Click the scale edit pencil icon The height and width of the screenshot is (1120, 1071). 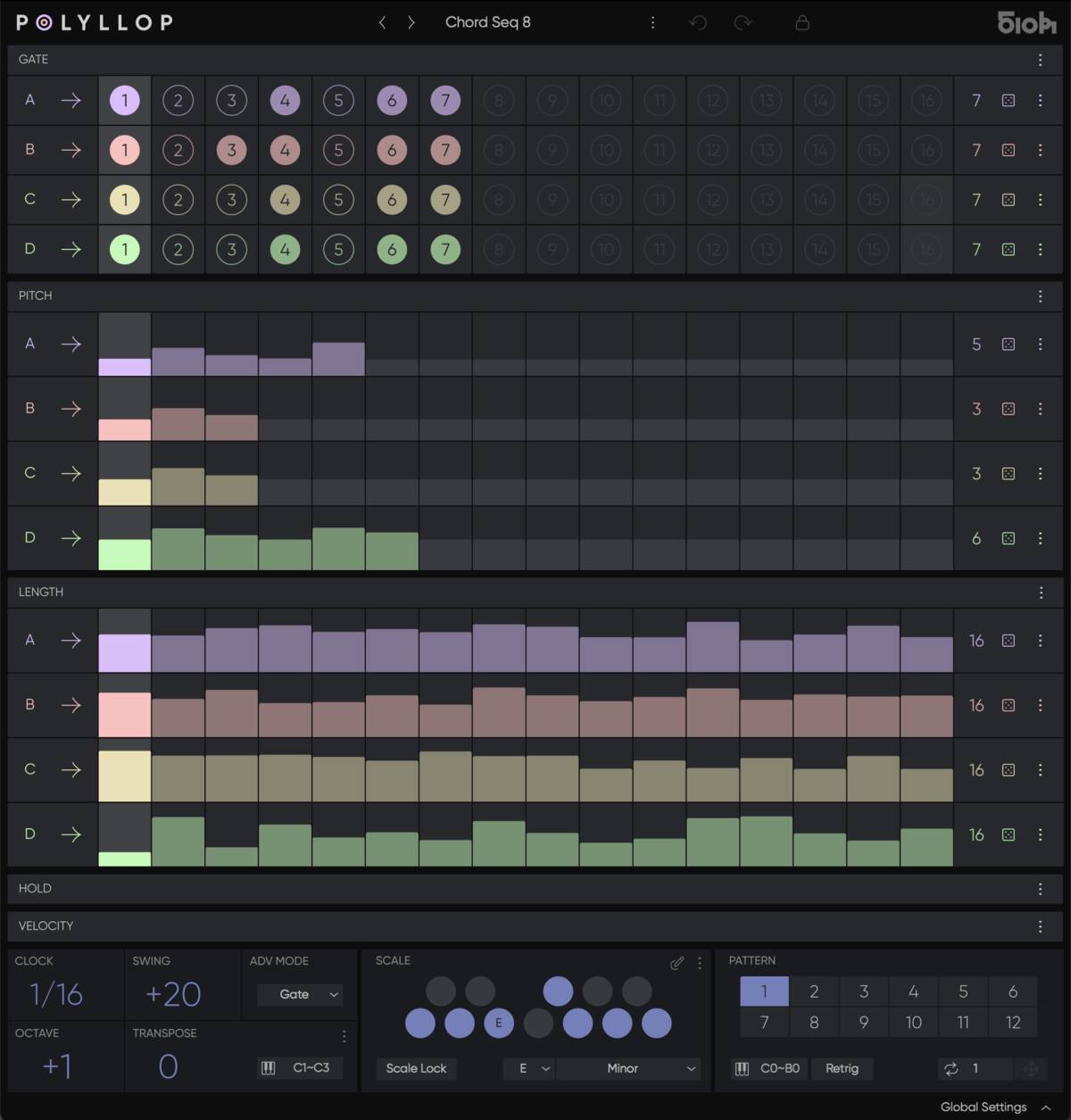coord(677,963)
